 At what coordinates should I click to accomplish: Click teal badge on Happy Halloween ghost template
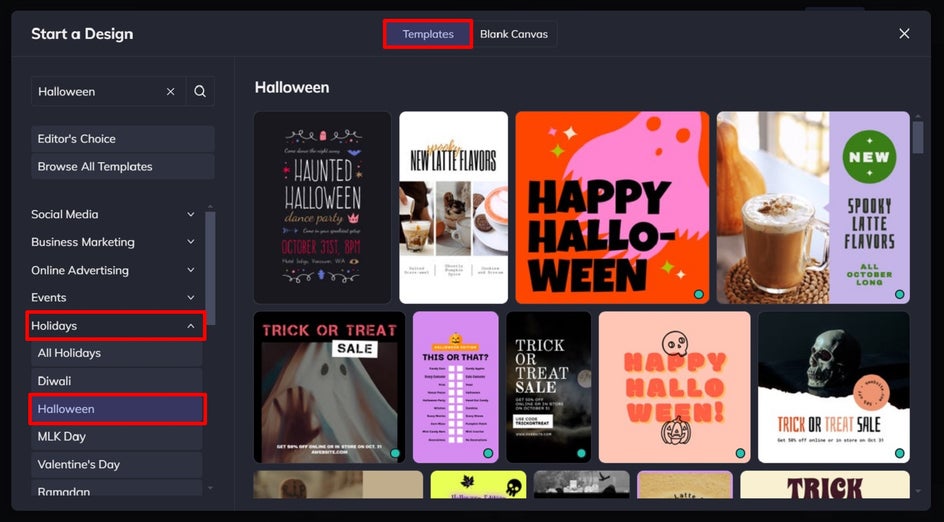tap(698, 294)
